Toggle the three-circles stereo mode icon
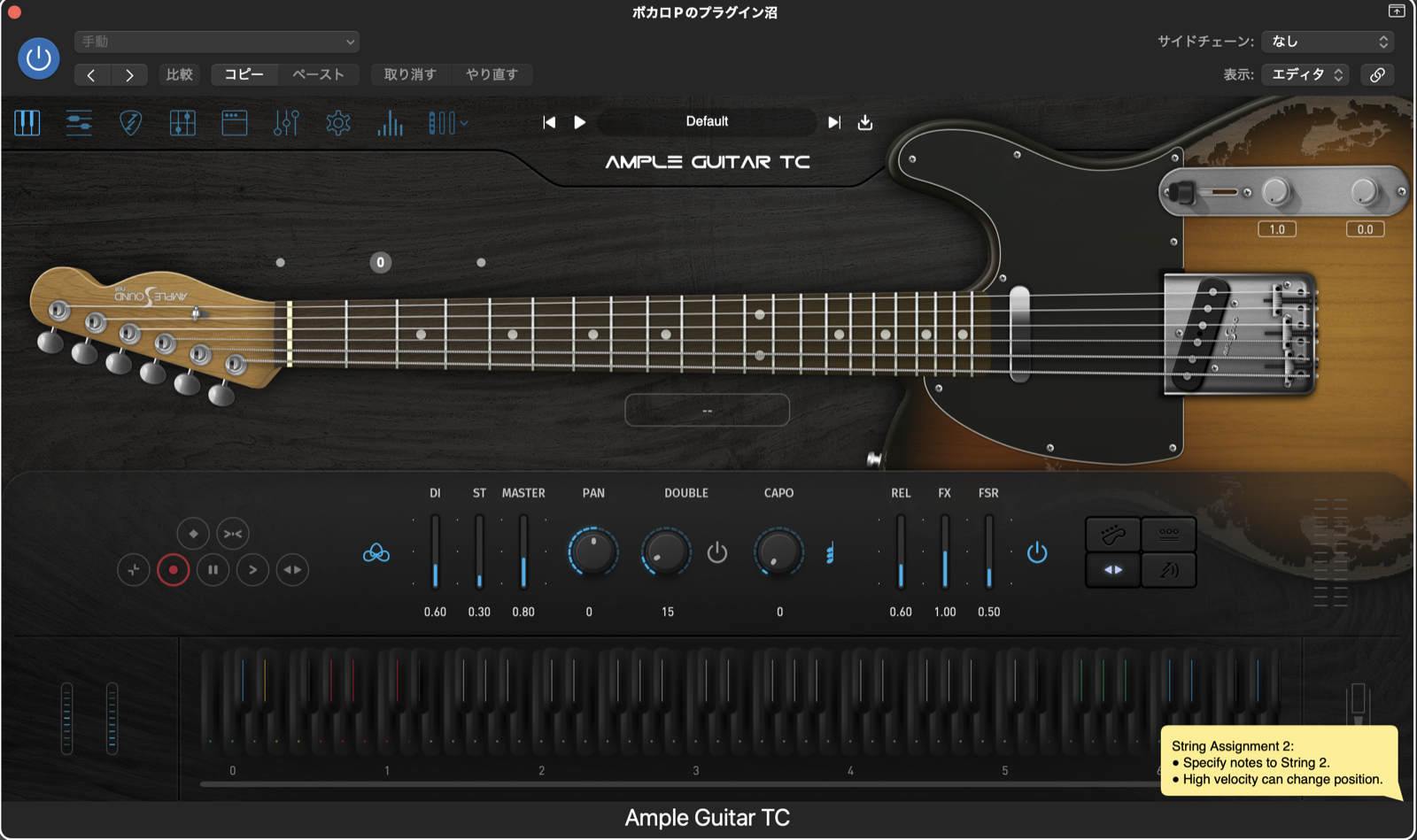The width and height of the screenshot is (1417, 840). 376,553
